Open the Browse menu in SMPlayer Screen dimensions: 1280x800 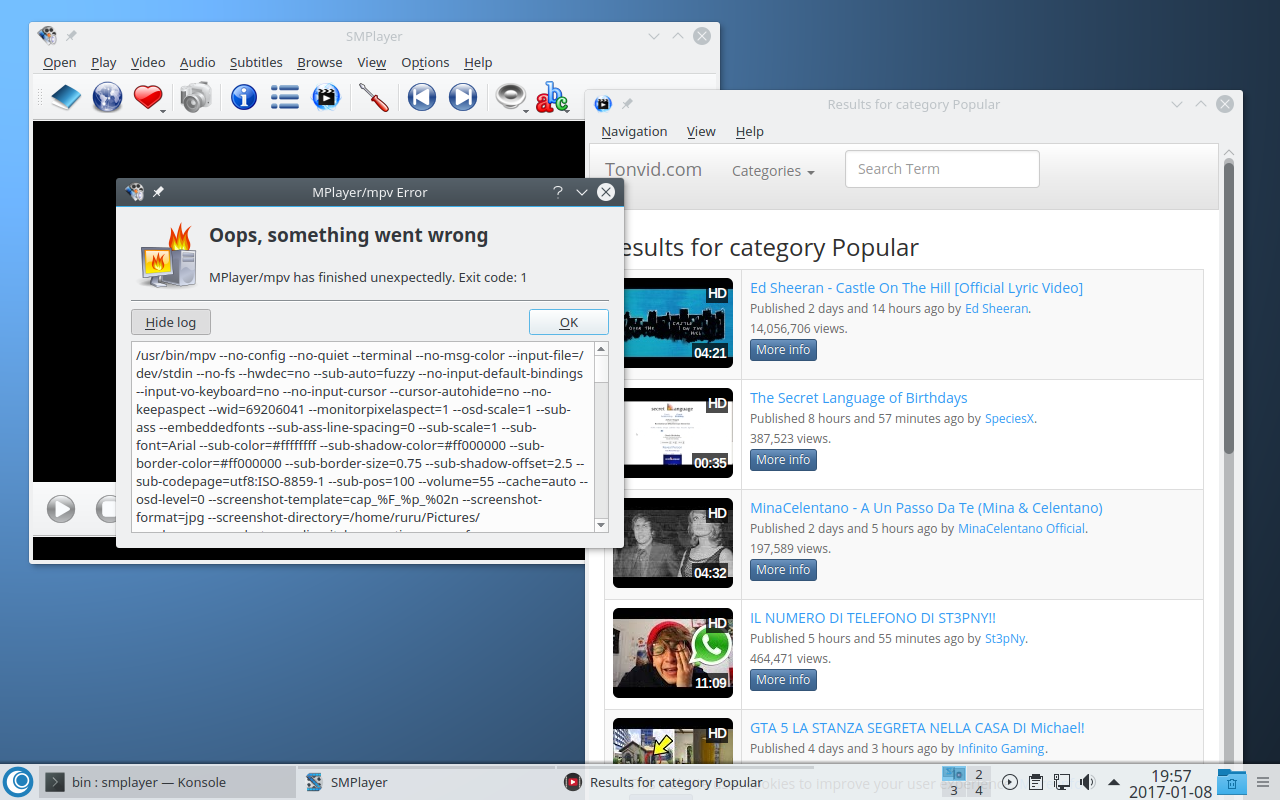320,62
